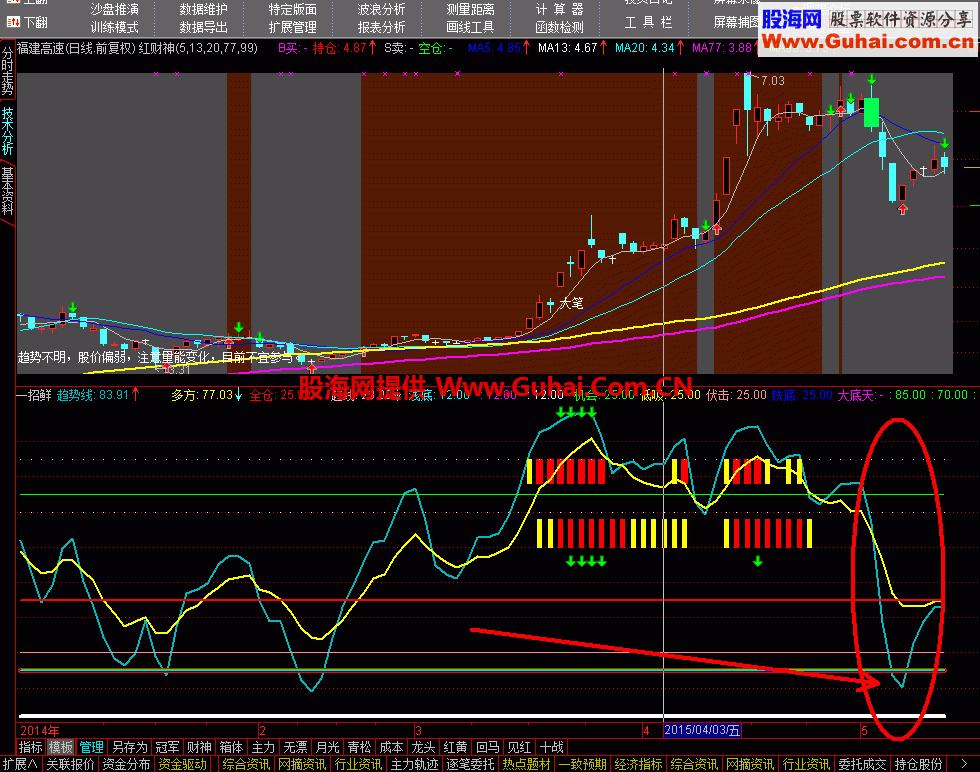Image resolution: width=980 pixels, height=772 pixels.
Task: Open 资金驱动 bottom tab
Action: (x=182, y=764)
